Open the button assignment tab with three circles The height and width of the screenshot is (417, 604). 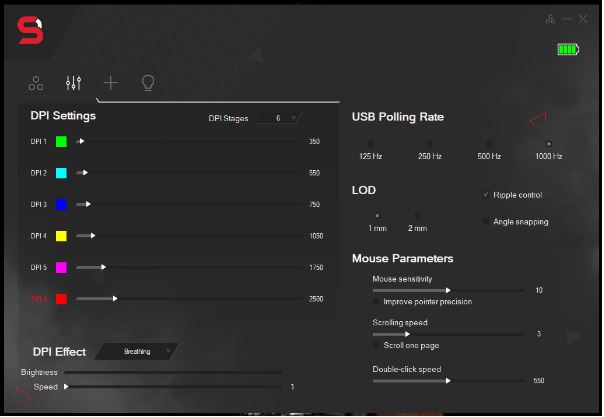pos(36,83)
